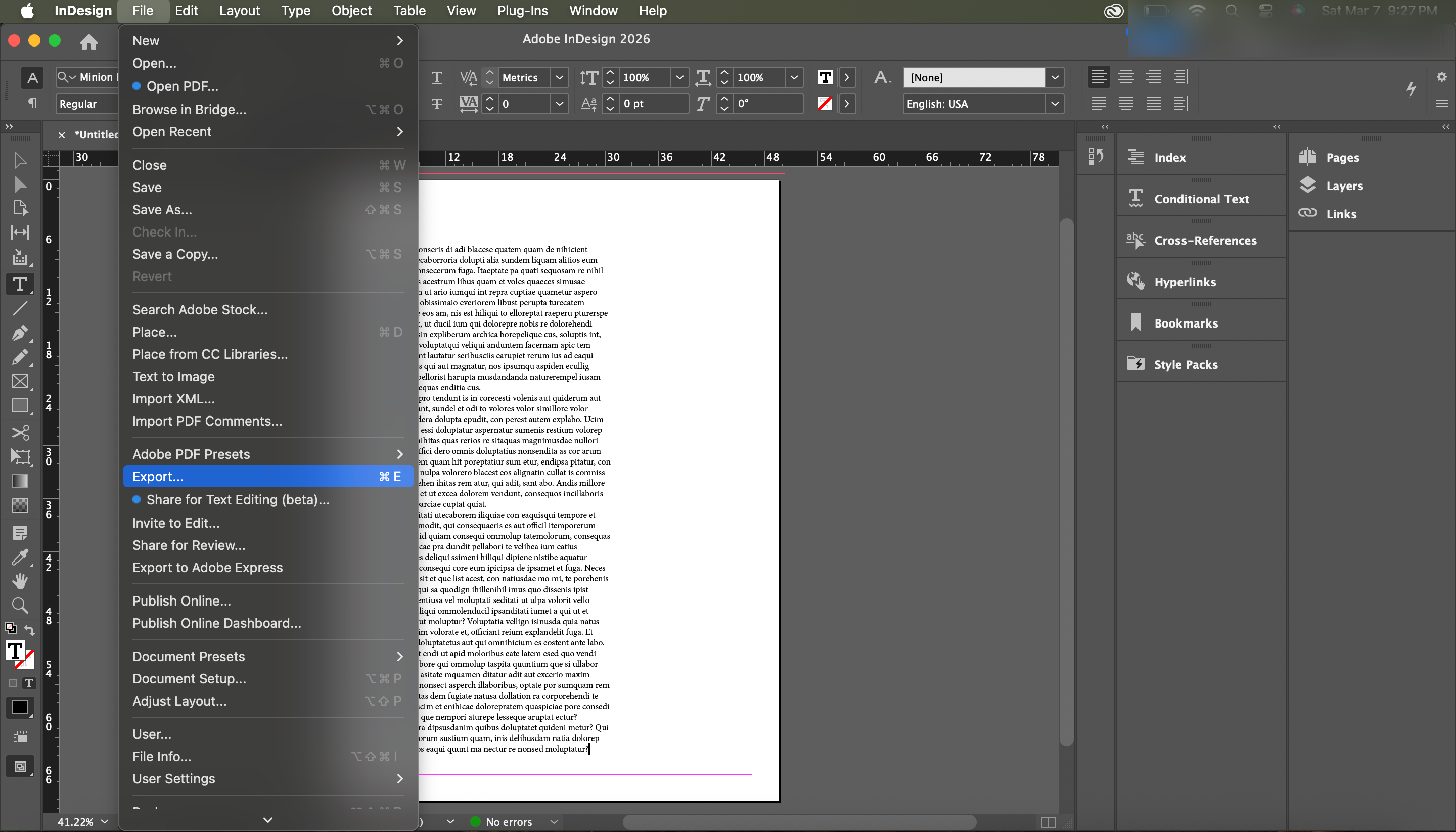This screenshot has height=832, width=1456.
Task: Enable justify all lines alignment
Action: [1154, 104]
